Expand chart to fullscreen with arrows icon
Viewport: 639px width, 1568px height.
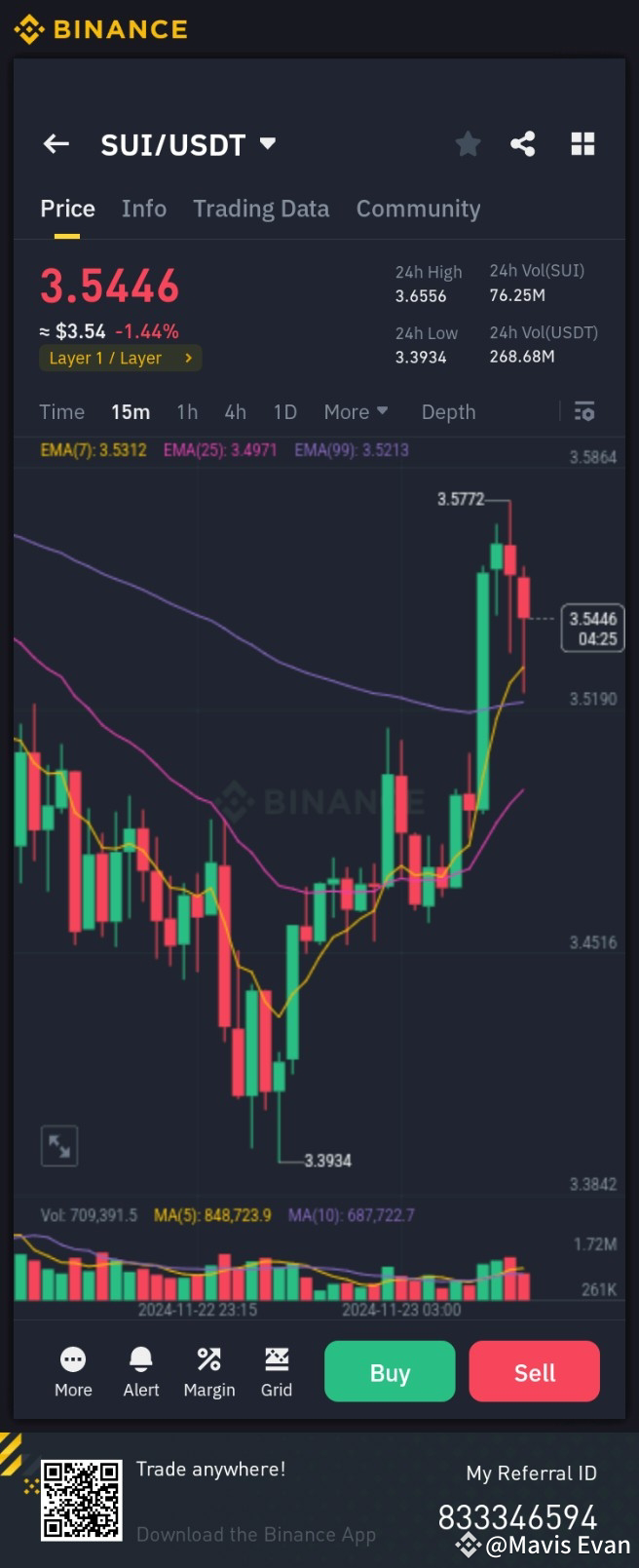click(x=59, y=1145)
